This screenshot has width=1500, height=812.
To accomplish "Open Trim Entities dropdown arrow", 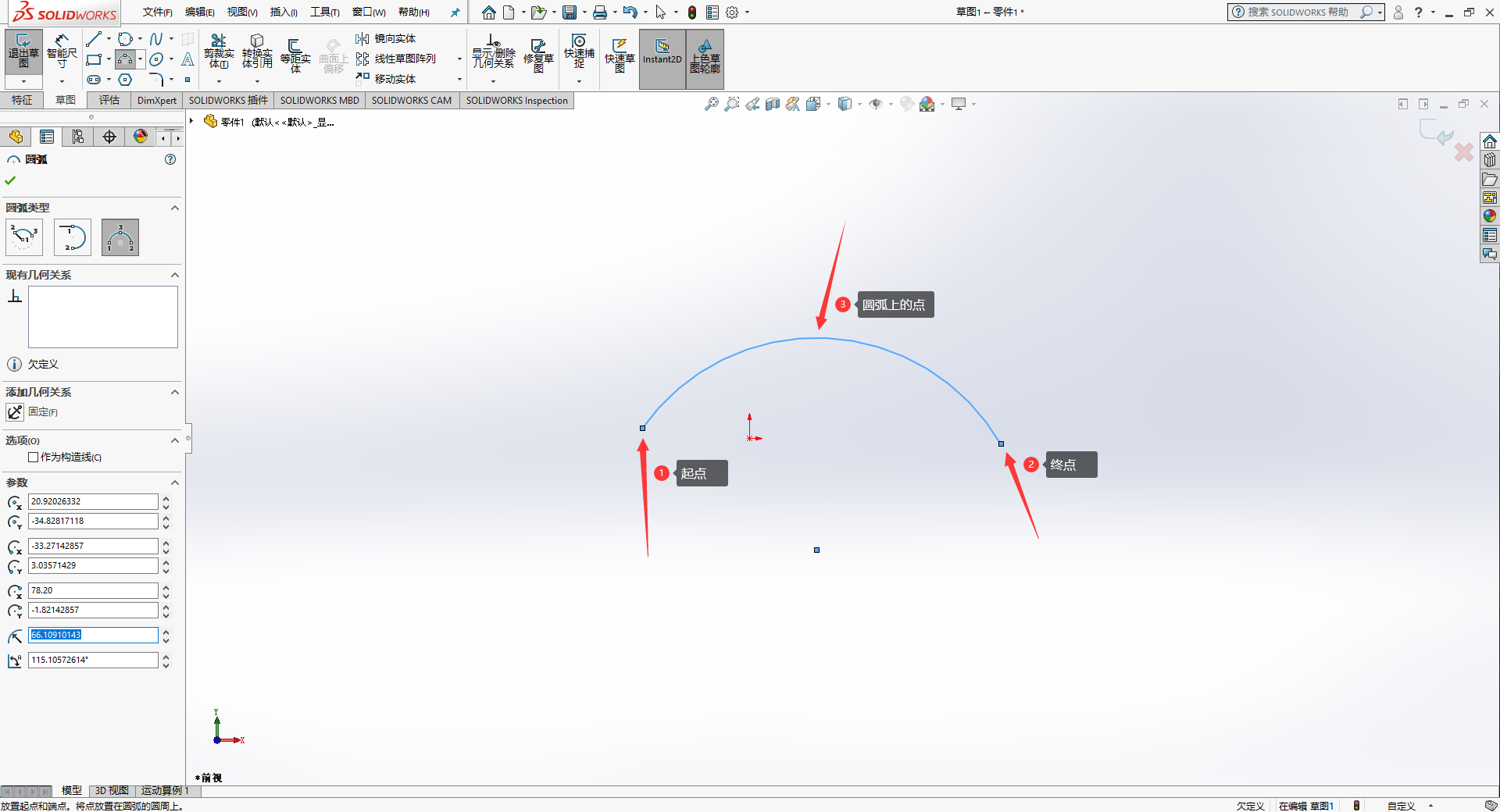I will pyautogui.click(x=219, y=81).
